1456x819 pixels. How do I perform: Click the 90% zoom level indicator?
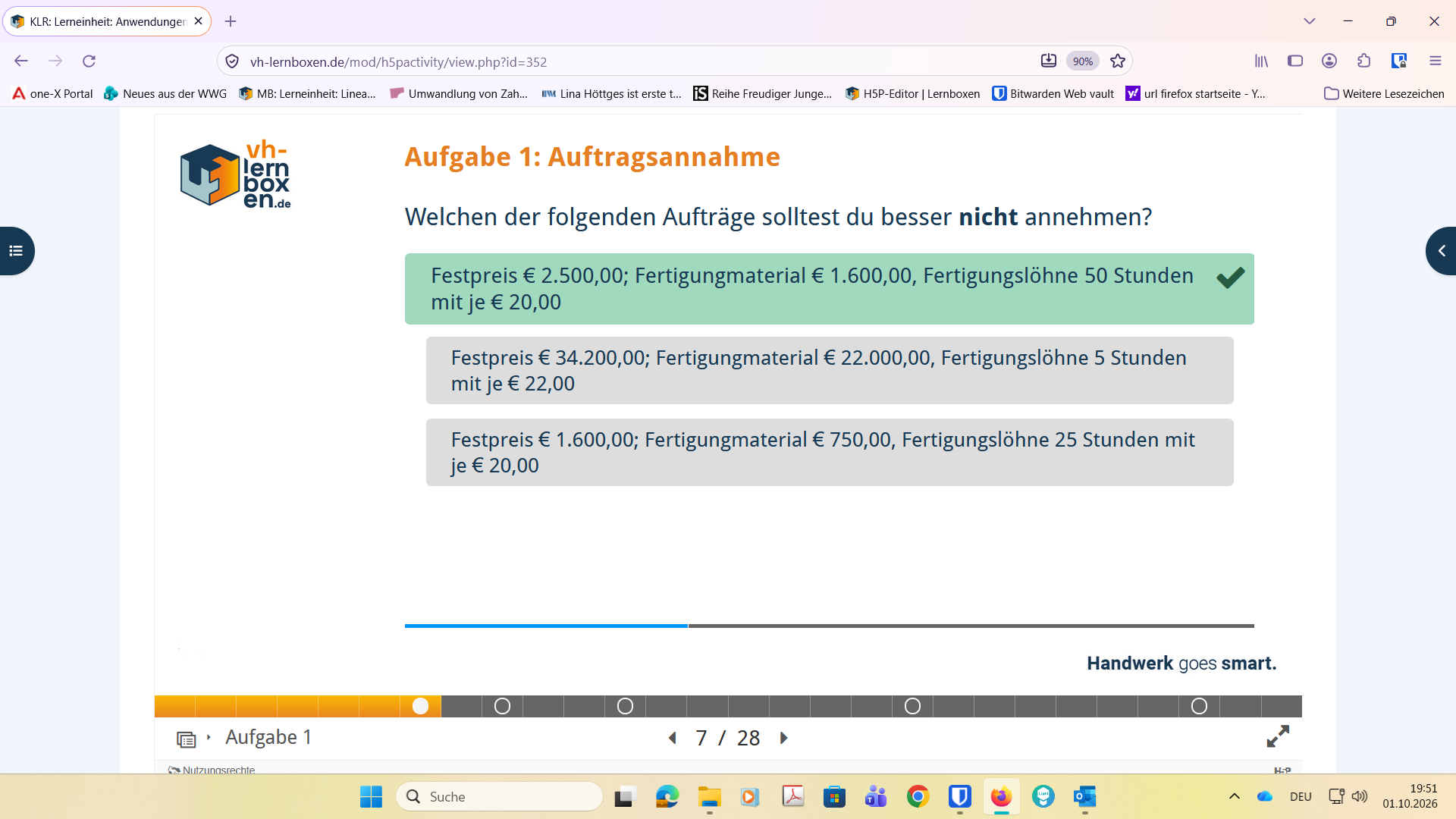coord(1083,61)
